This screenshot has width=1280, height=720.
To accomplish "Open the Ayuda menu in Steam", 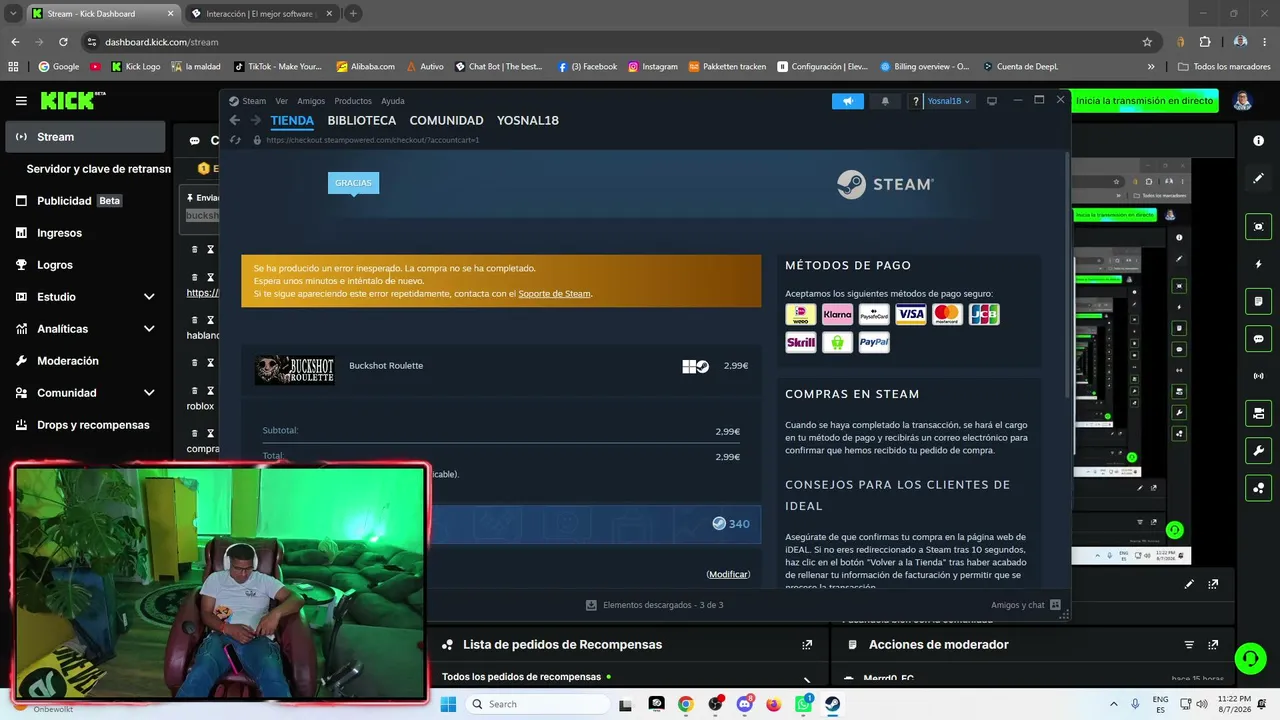I will [393, 101].
